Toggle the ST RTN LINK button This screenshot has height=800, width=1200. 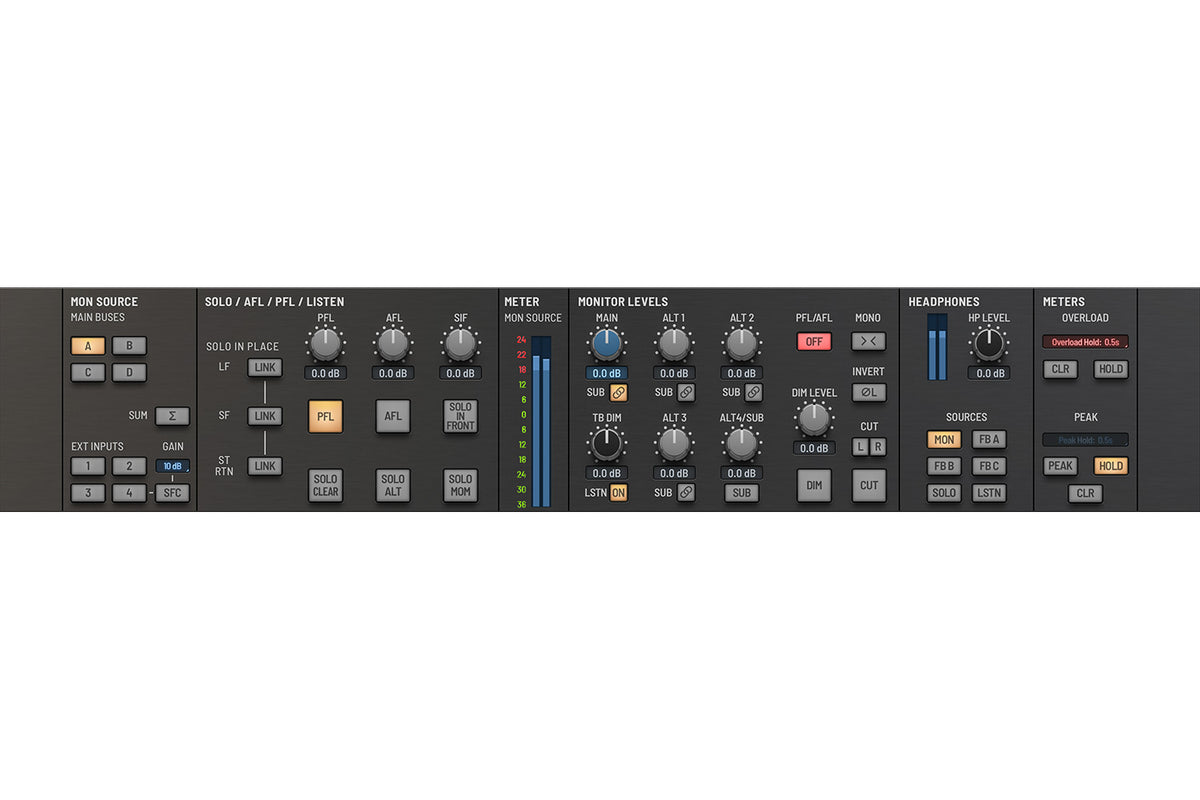click(x=265, y=466)
